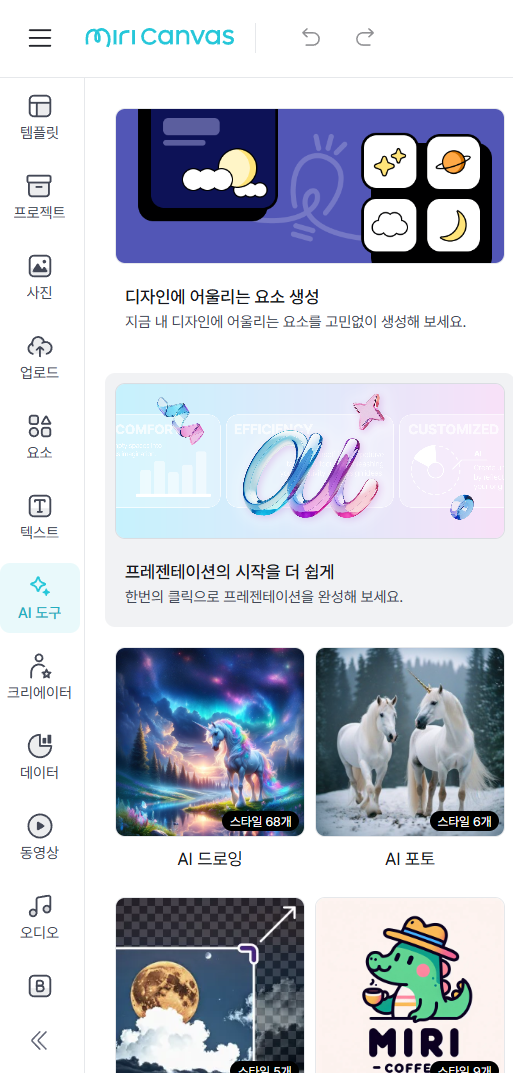Open the 텍스트 text tool panel
The height and width of the screenshot is (1073, 513).
(x=40, y=518)
